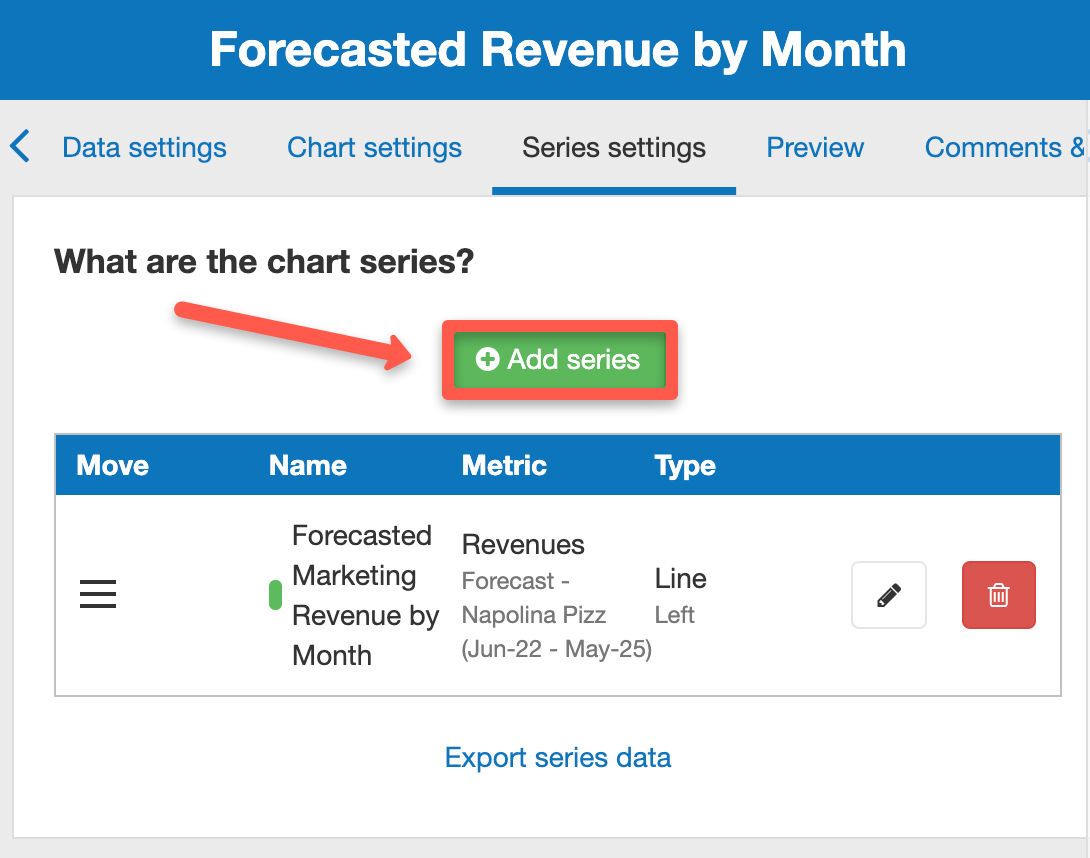Image resolution: width=1090 pixels, height=858 pixels.
Task: Open the Chart settings tab
Action: tap(374, 147)
